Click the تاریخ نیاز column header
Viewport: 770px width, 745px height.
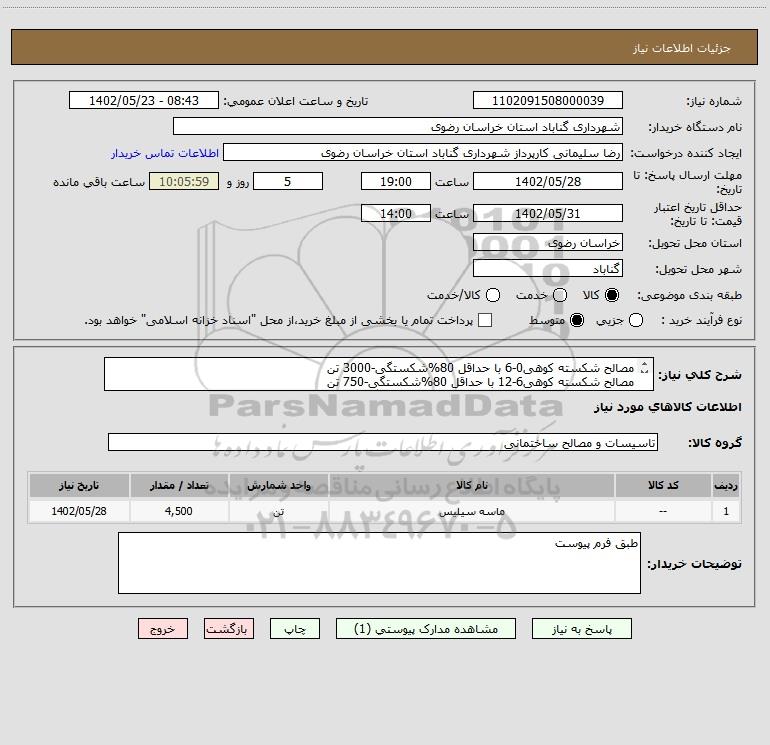(79, 485)
